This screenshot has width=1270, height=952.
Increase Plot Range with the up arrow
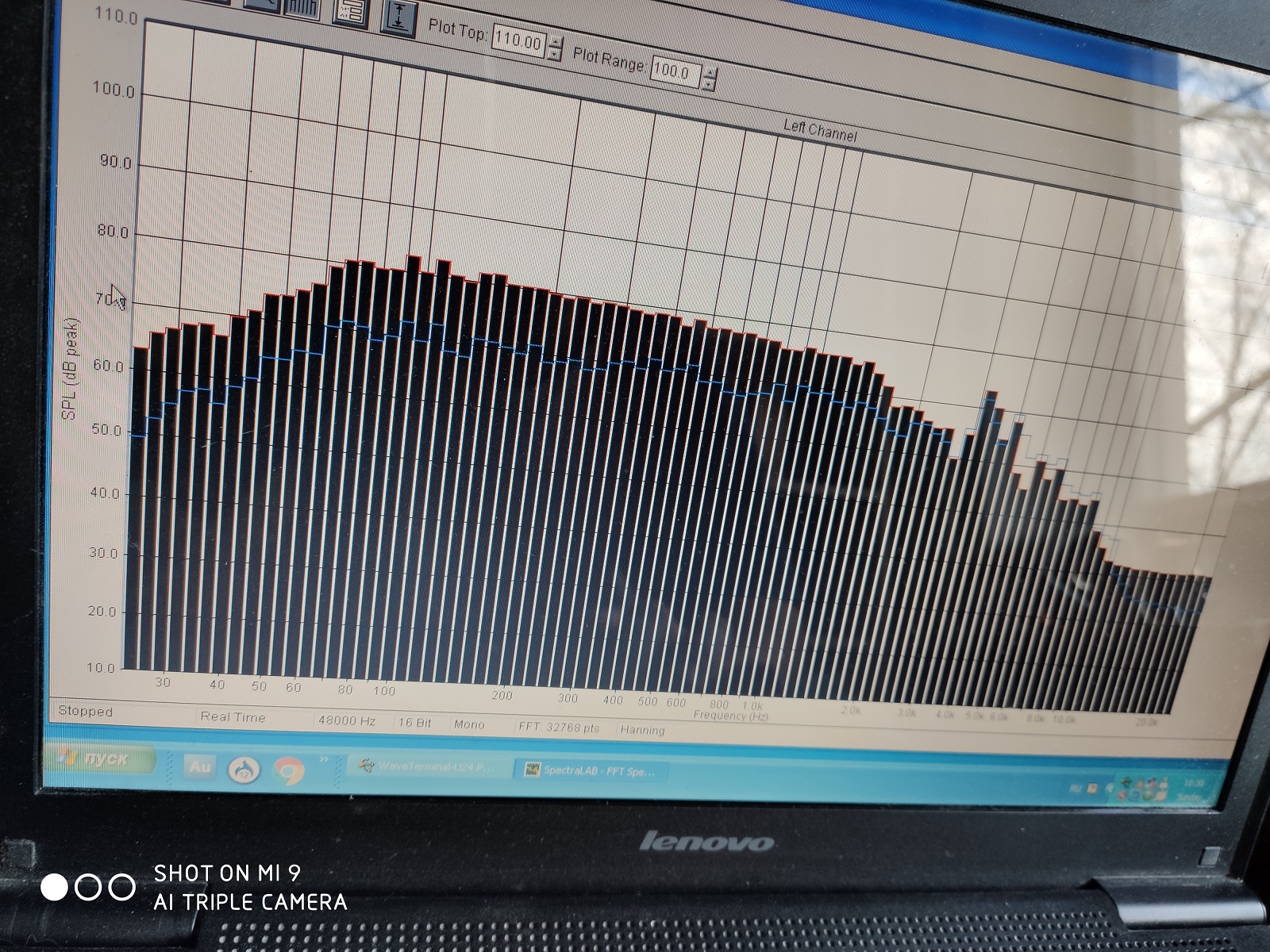point(709,71)
